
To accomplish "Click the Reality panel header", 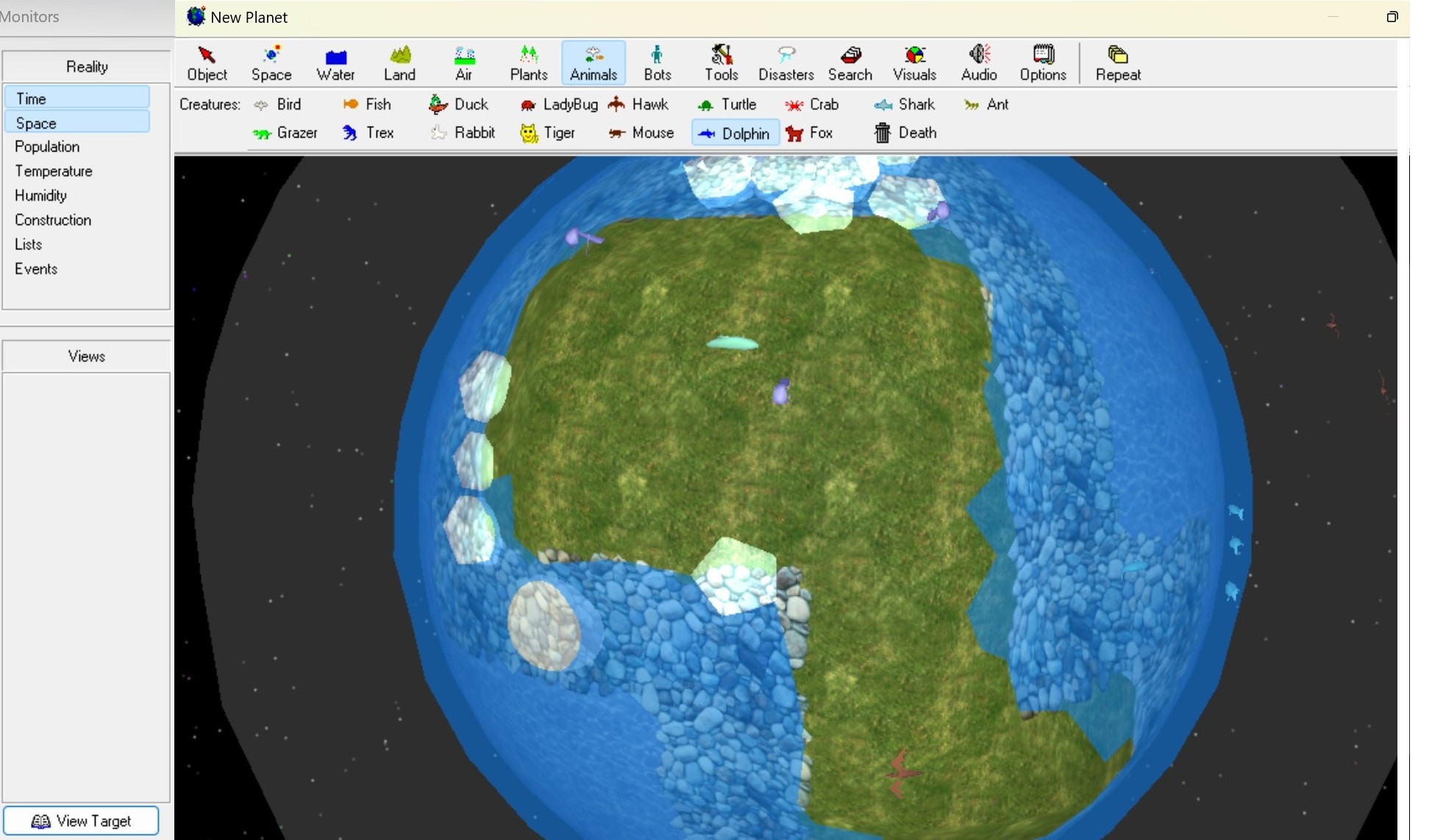I will (87, 67).
